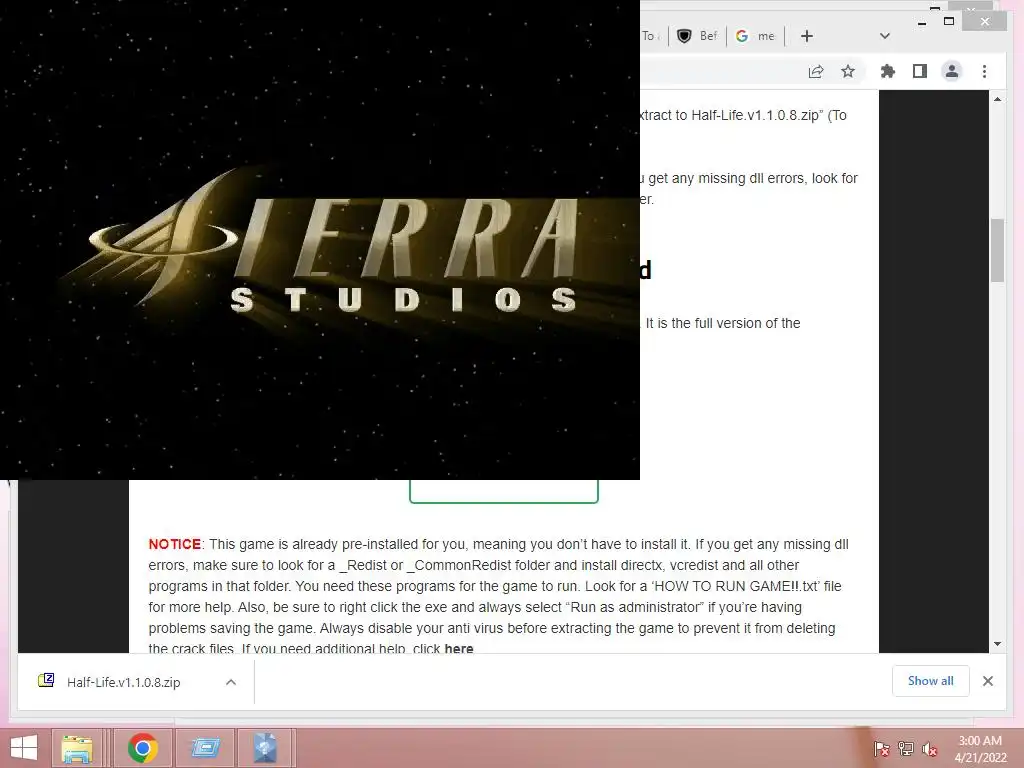
Task: Open a new tab with plus button
Action: tap(807, 36)
